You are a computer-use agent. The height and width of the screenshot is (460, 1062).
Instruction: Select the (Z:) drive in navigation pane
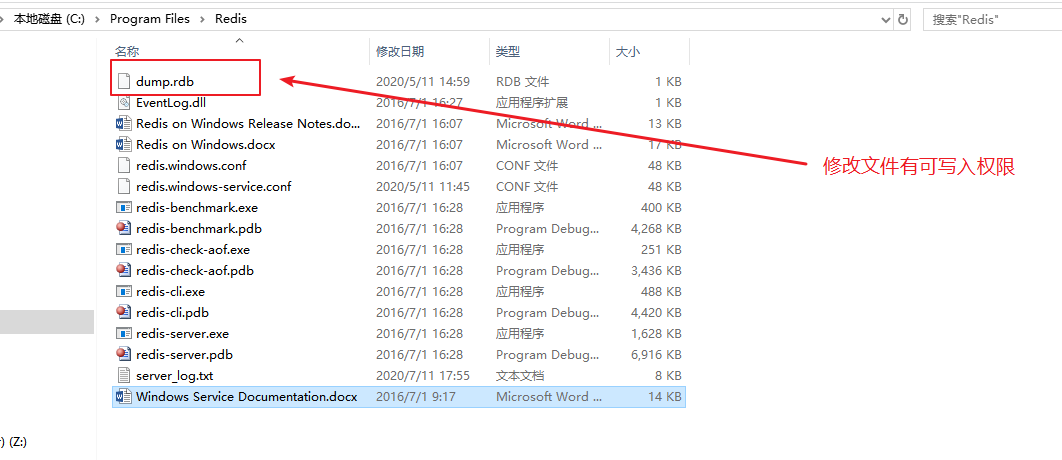pos(15,442)
